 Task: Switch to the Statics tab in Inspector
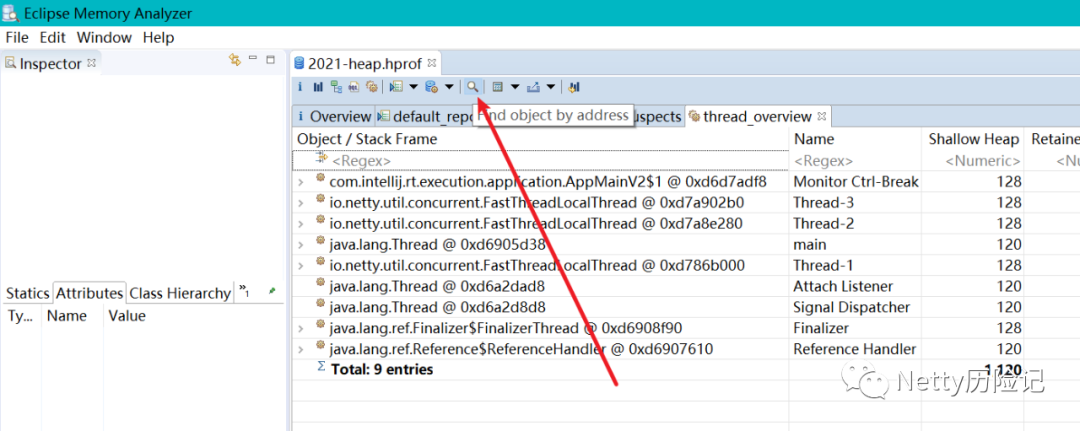28,293
